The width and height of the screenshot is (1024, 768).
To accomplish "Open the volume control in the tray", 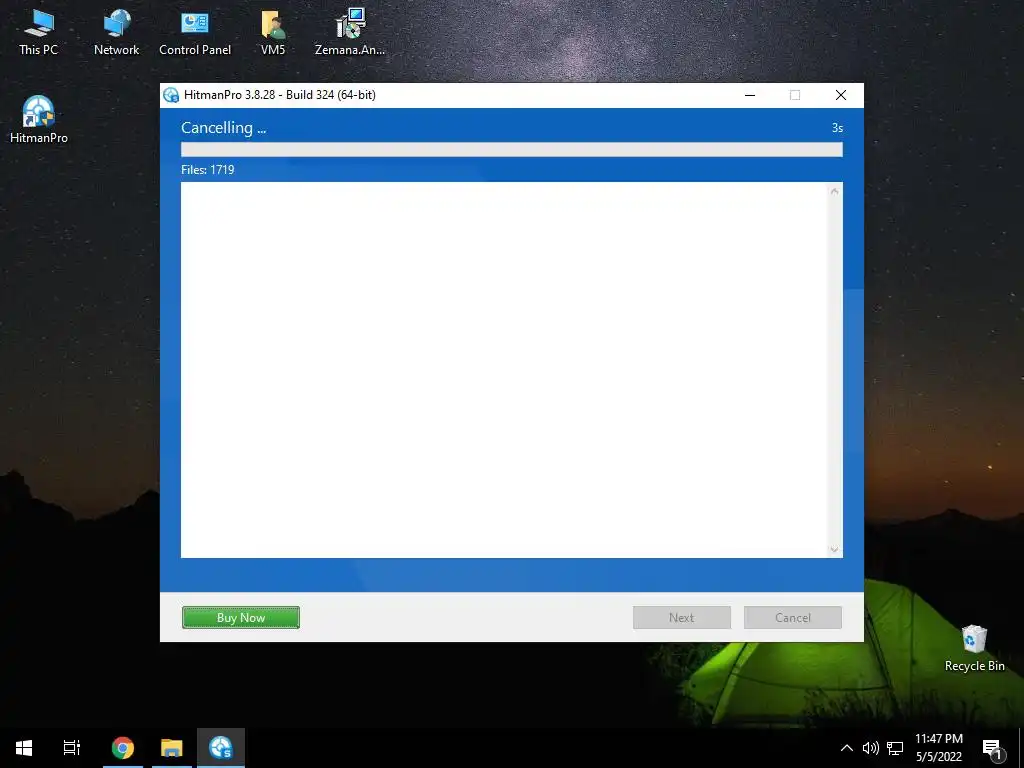I will pyautogui.click(x=871, y=748).
